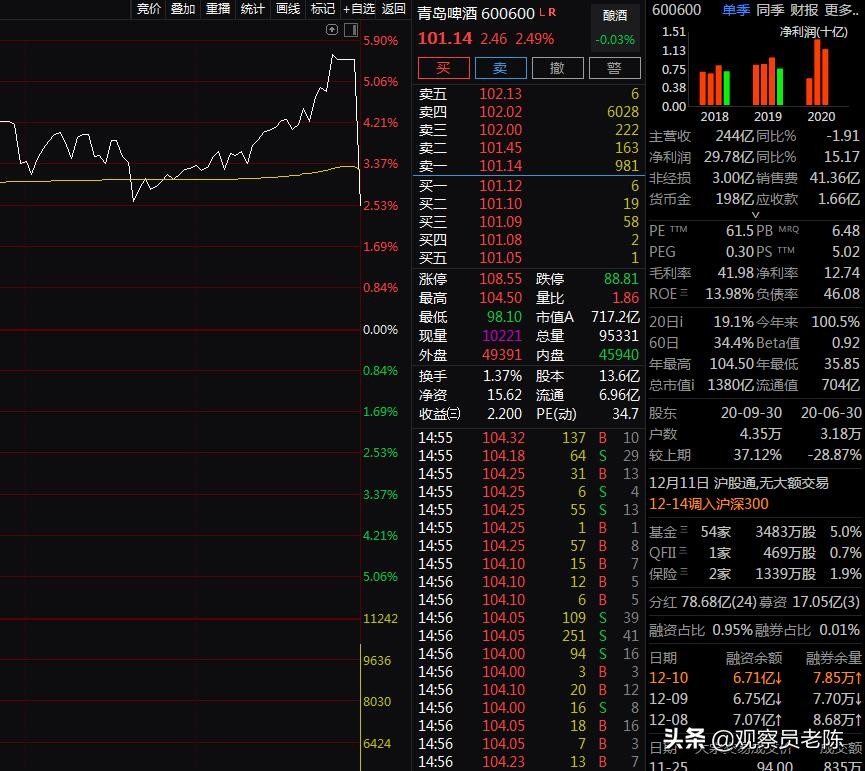This screenshot has height=771, width=865.
Task: Open the 统计 statistics toolbar item
Action: click(x=252, y=8)
